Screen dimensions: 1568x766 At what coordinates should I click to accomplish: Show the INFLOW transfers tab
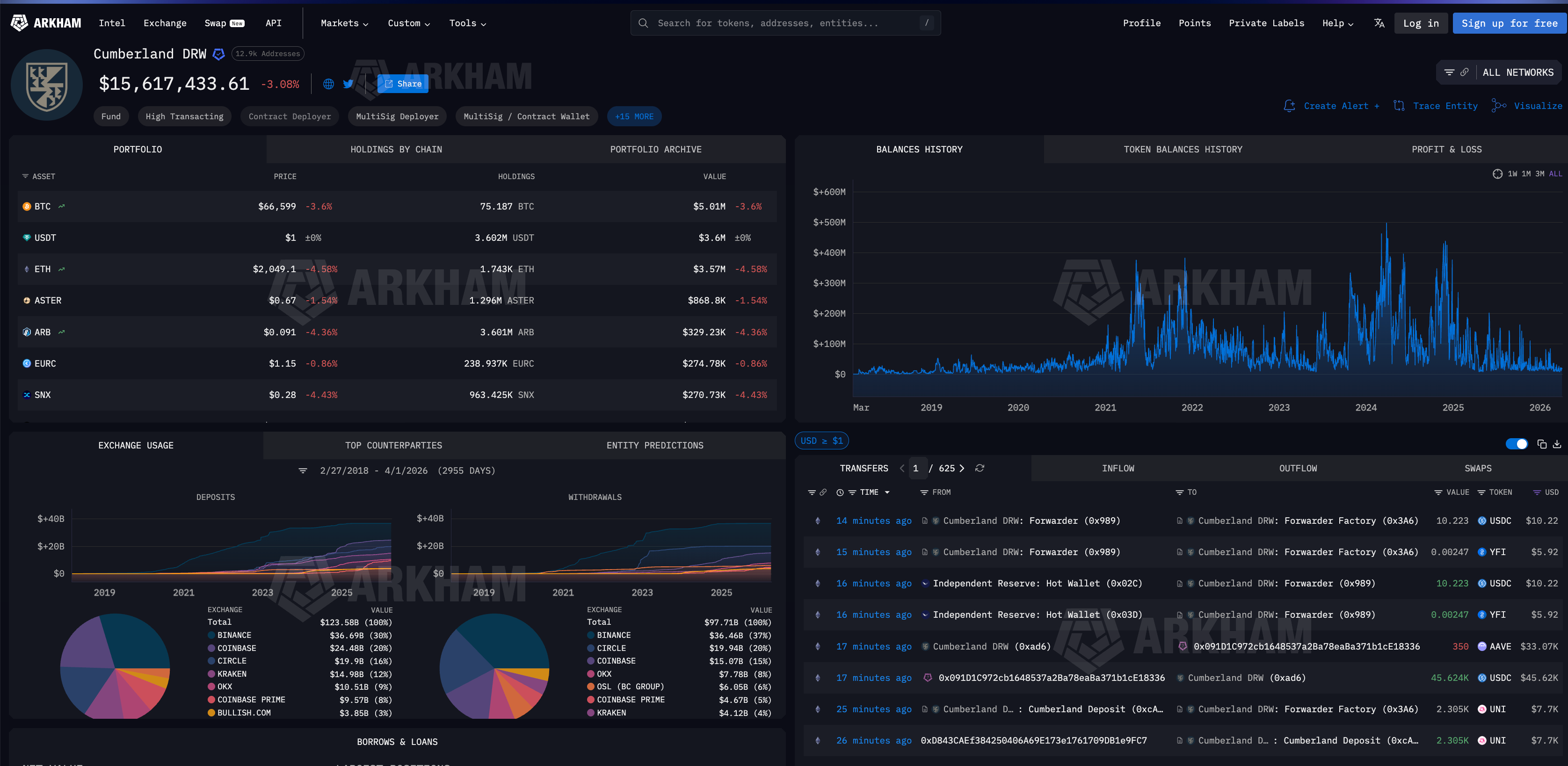[x=1118, y=469]
